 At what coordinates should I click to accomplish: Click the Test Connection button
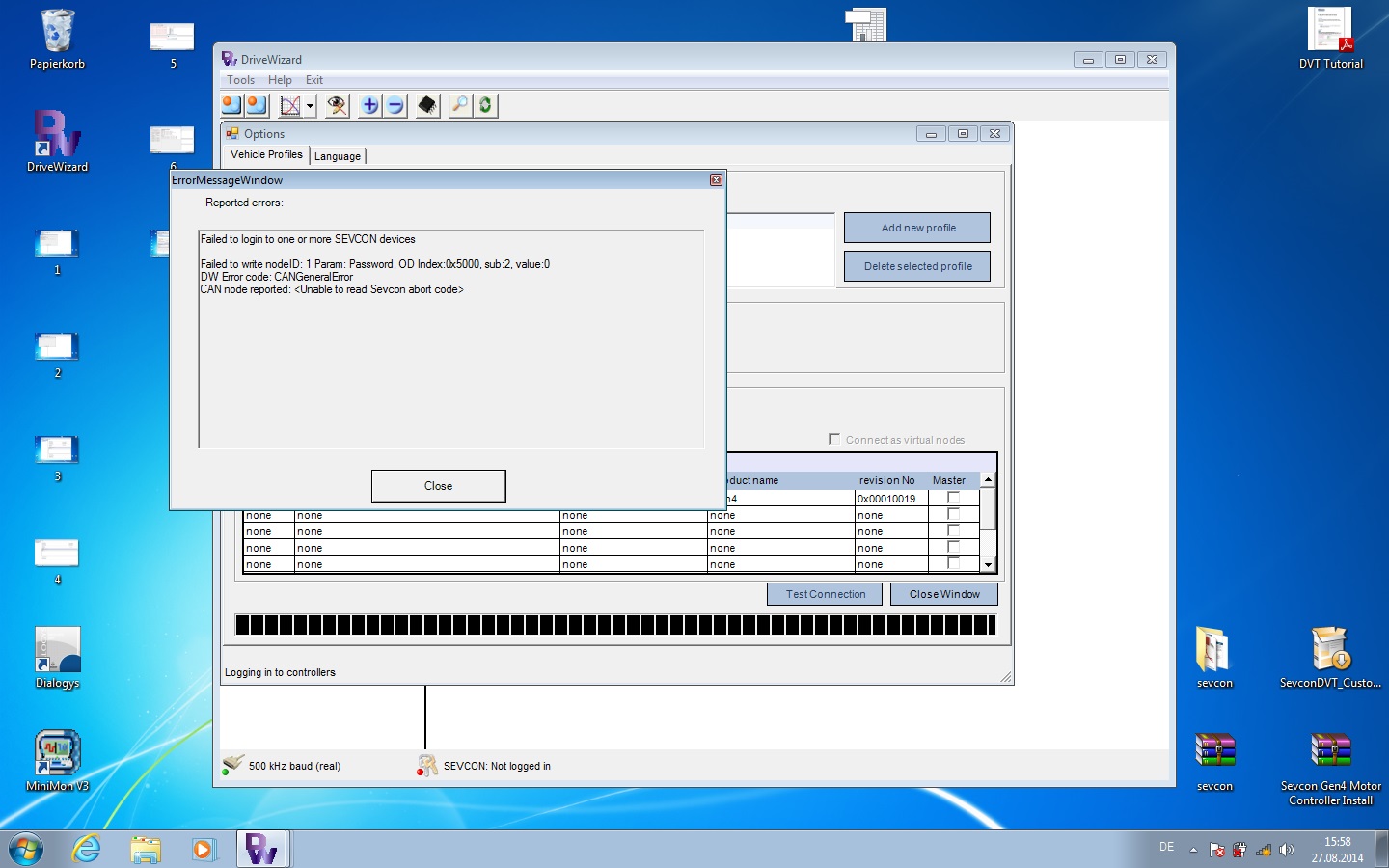825,594
